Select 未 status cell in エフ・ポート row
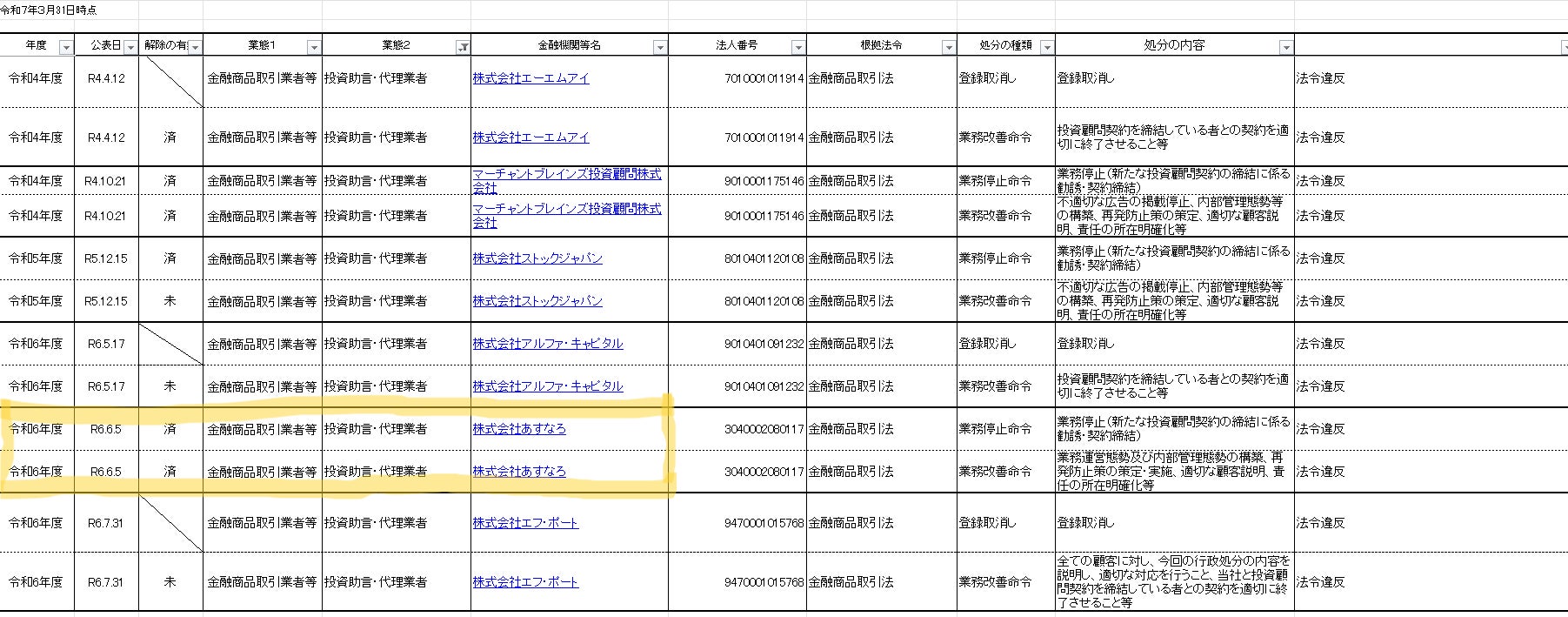Image resolution: width=1568 pixels, height=617 pixels. pyautogui.click(x=170, y=582)
